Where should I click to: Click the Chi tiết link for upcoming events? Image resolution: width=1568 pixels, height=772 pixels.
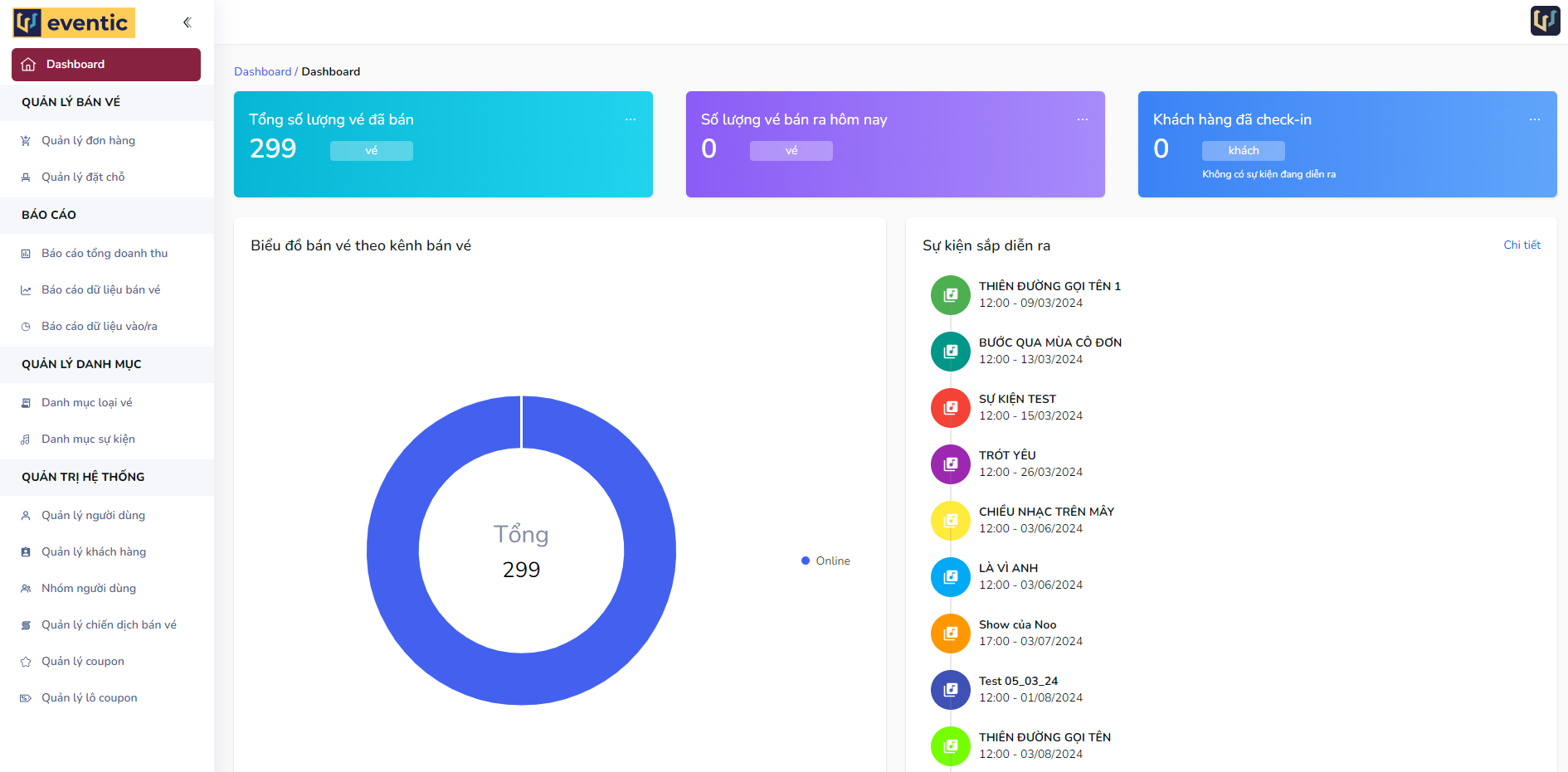tap(1522, 245)
